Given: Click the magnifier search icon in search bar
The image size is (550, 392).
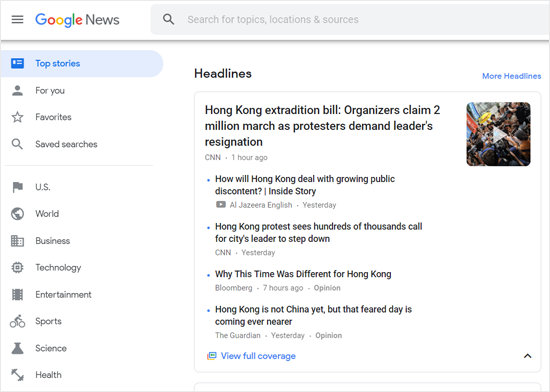Looking at the screenshot, I should point(168,19).
